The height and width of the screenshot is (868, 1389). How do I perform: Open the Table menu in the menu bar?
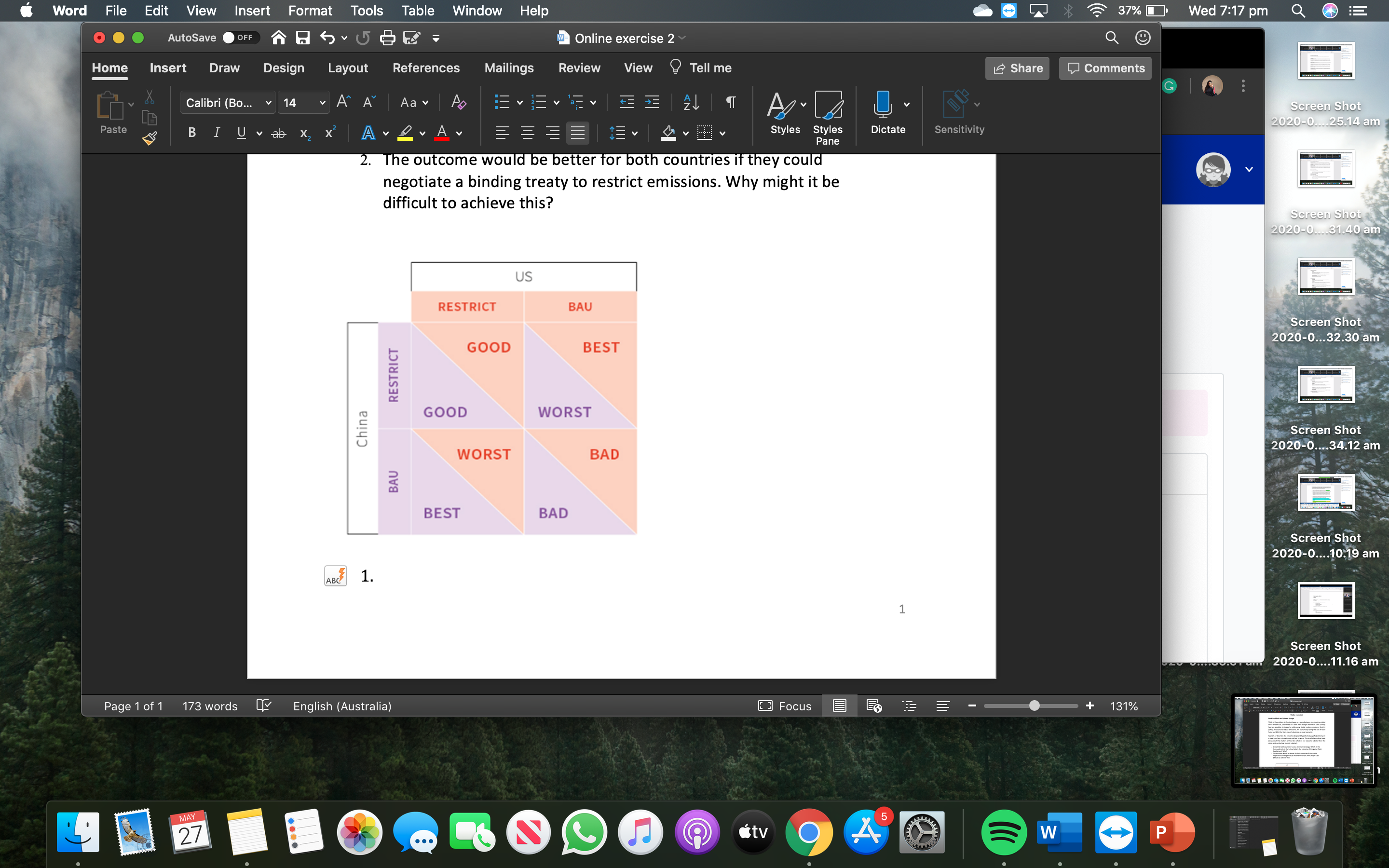click(x=417, y=10)
